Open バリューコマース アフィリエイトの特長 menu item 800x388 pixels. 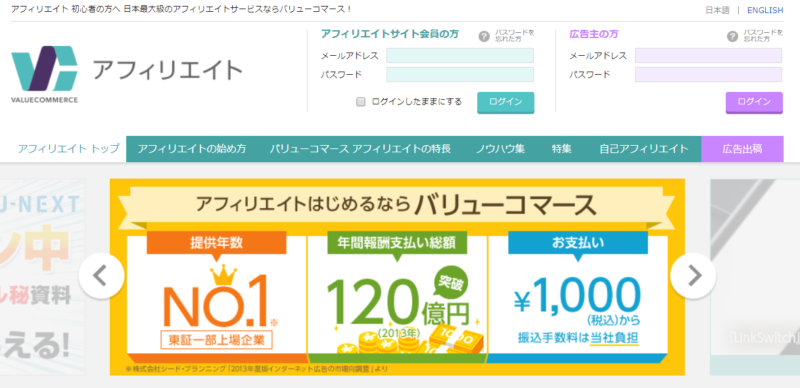[x=360, y=149]
